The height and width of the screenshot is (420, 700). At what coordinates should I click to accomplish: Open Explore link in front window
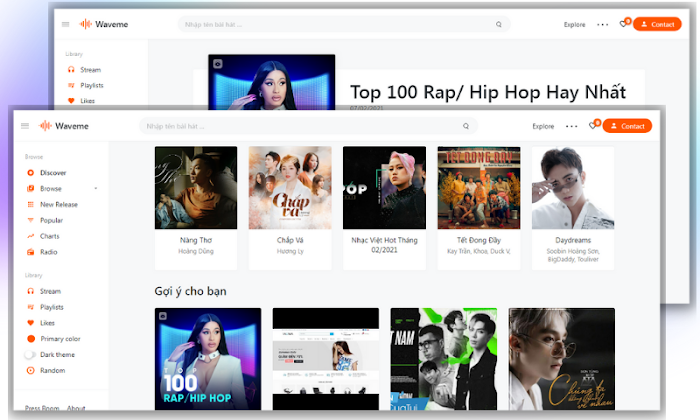point(543,126)
